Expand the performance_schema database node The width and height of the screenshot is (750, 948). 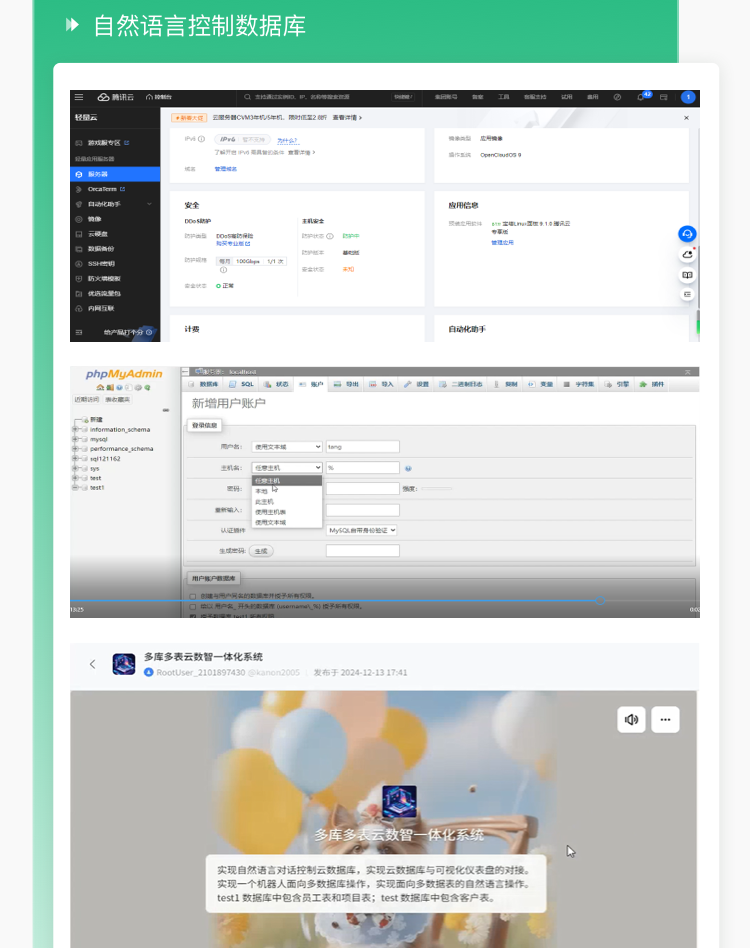(x=76, y=449)
